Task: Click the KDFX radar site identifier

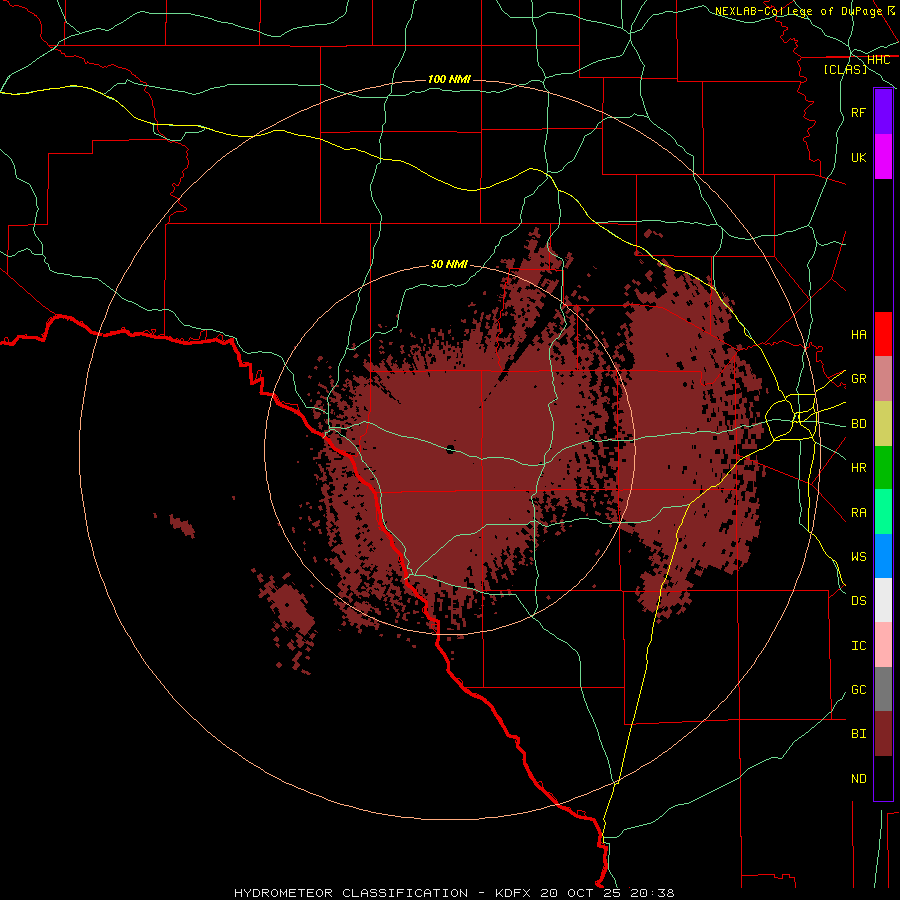Action: (513, 893)
